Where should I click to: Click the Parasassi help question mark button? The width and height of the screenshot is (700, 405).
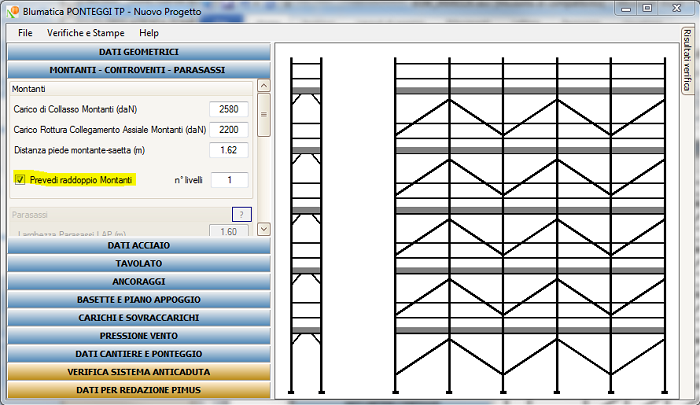click(240, 214)
